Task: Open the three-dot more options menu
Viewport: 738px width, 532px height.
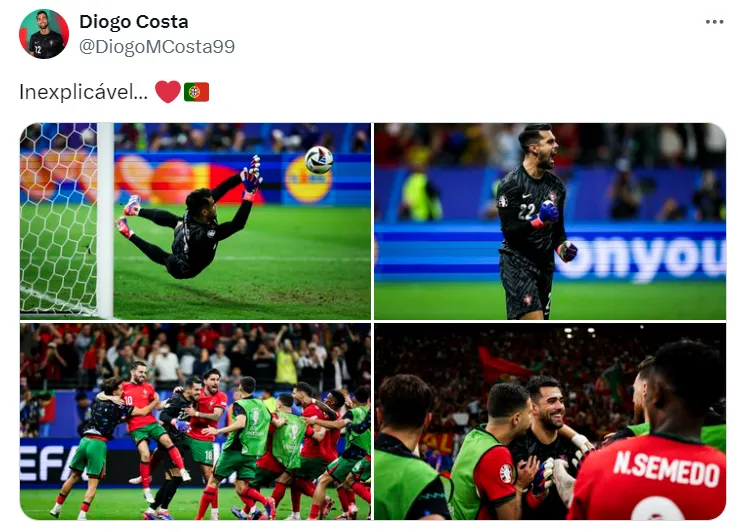Action: (714, 22)
